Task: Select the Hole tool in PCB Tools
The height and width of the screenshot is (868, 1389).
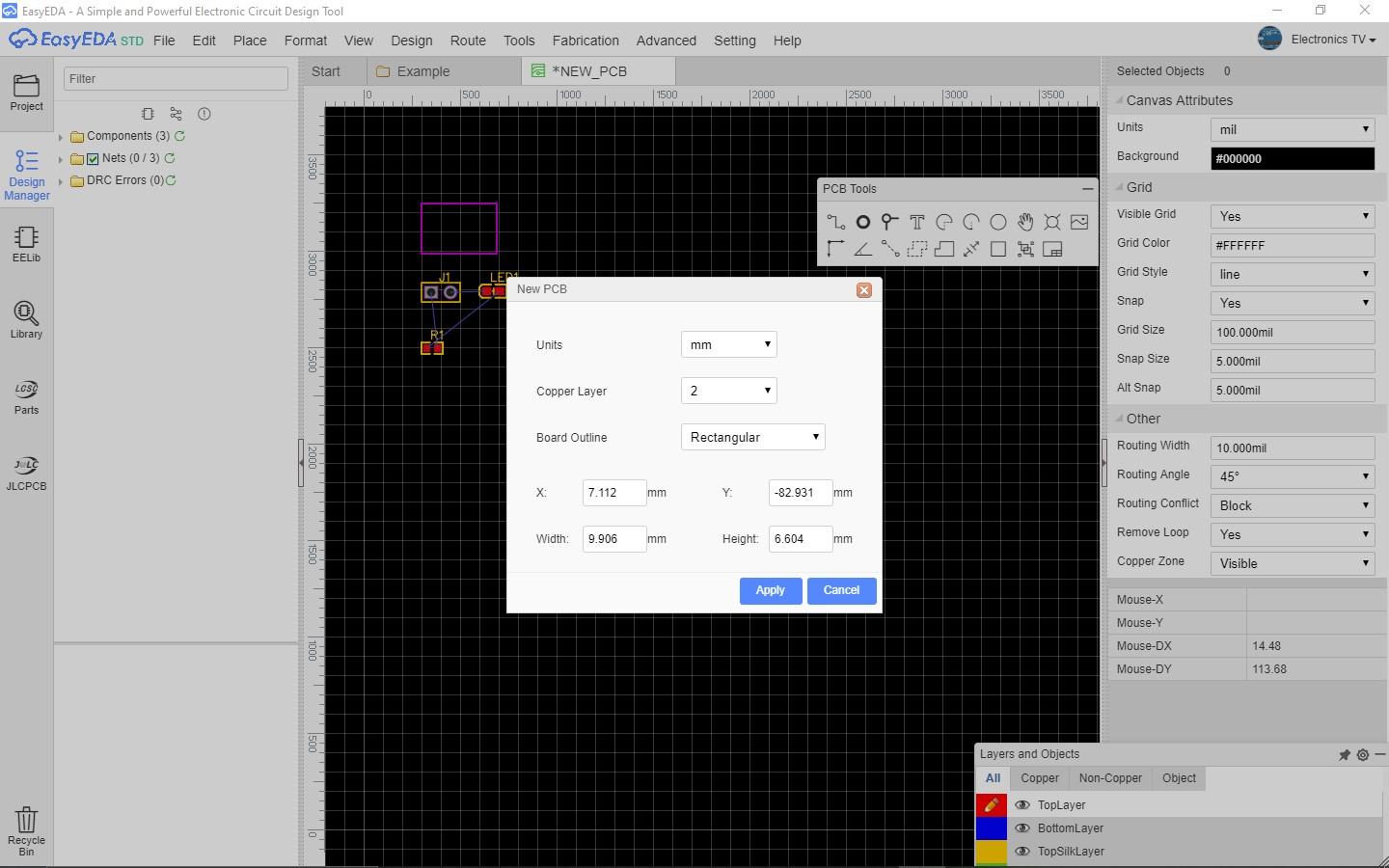Action: (1052, 222)
